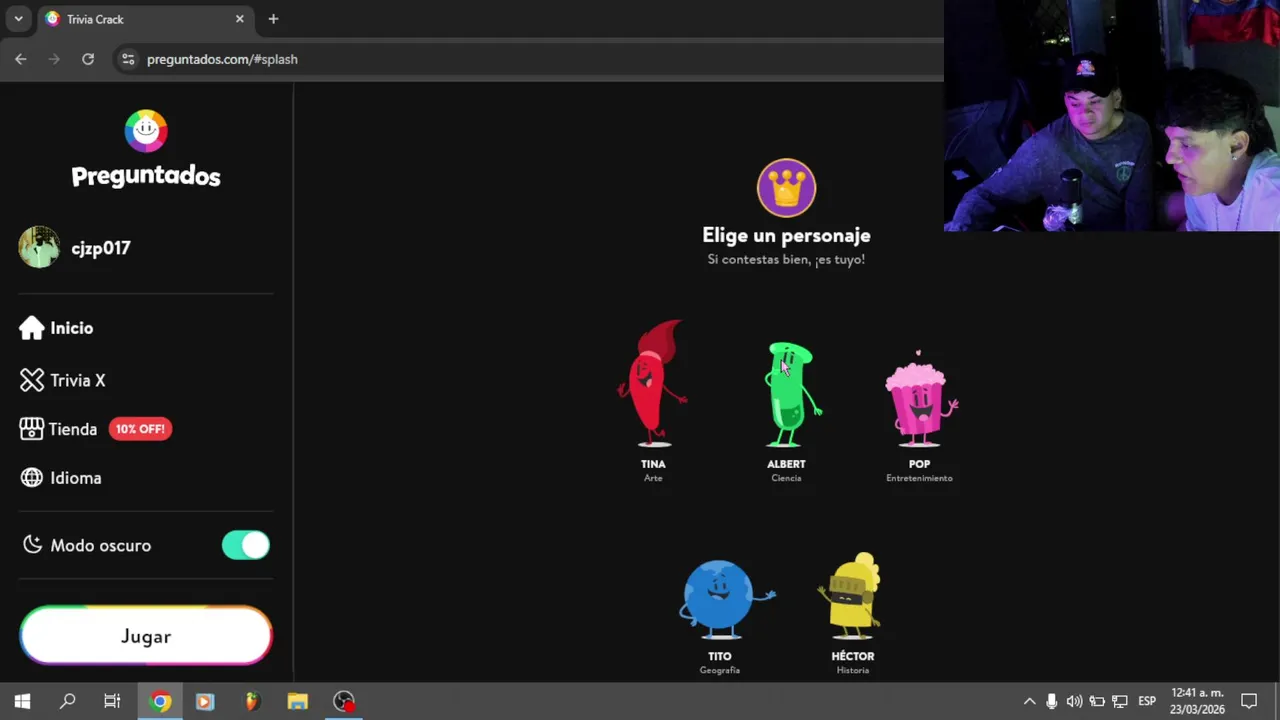Click the purple crown icon
Viewport: 1280px width, 720px height.
[x=786, y=188]
